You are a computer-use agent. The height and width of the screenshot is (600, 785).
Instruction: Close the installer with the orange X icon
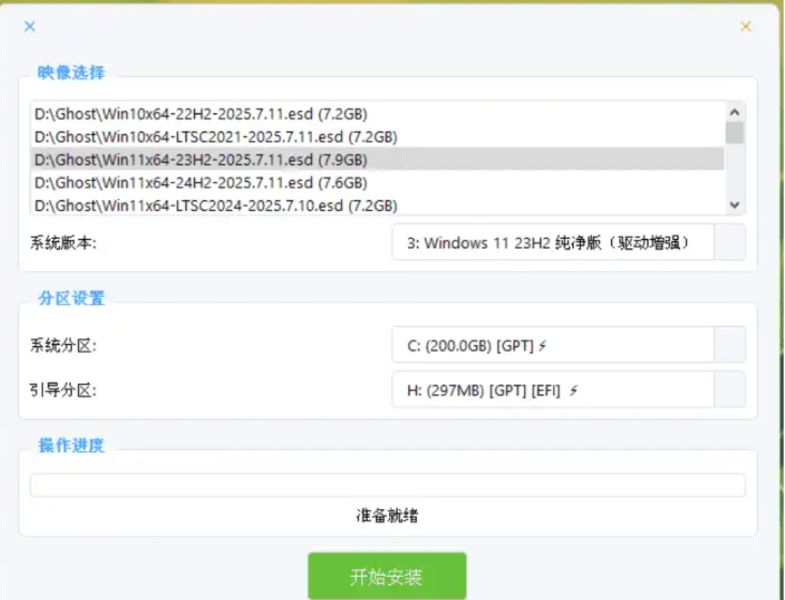coord(745,26)
